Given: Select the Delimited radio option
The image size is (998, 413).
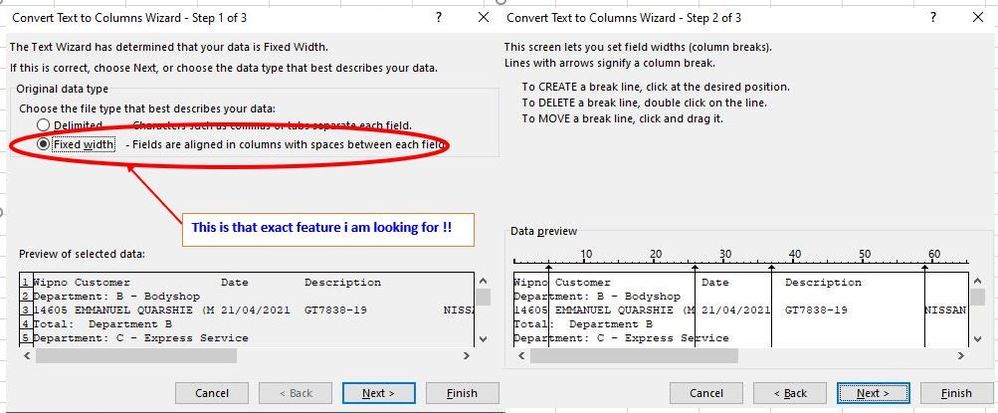Looking at the screenshot, I should pyautogui.click(x=43, y=125).
